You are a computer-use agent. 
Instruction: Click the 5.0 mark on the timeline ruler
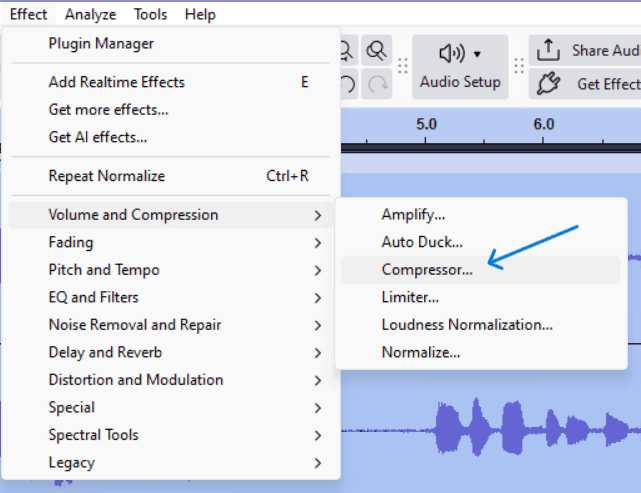point(426,124)
